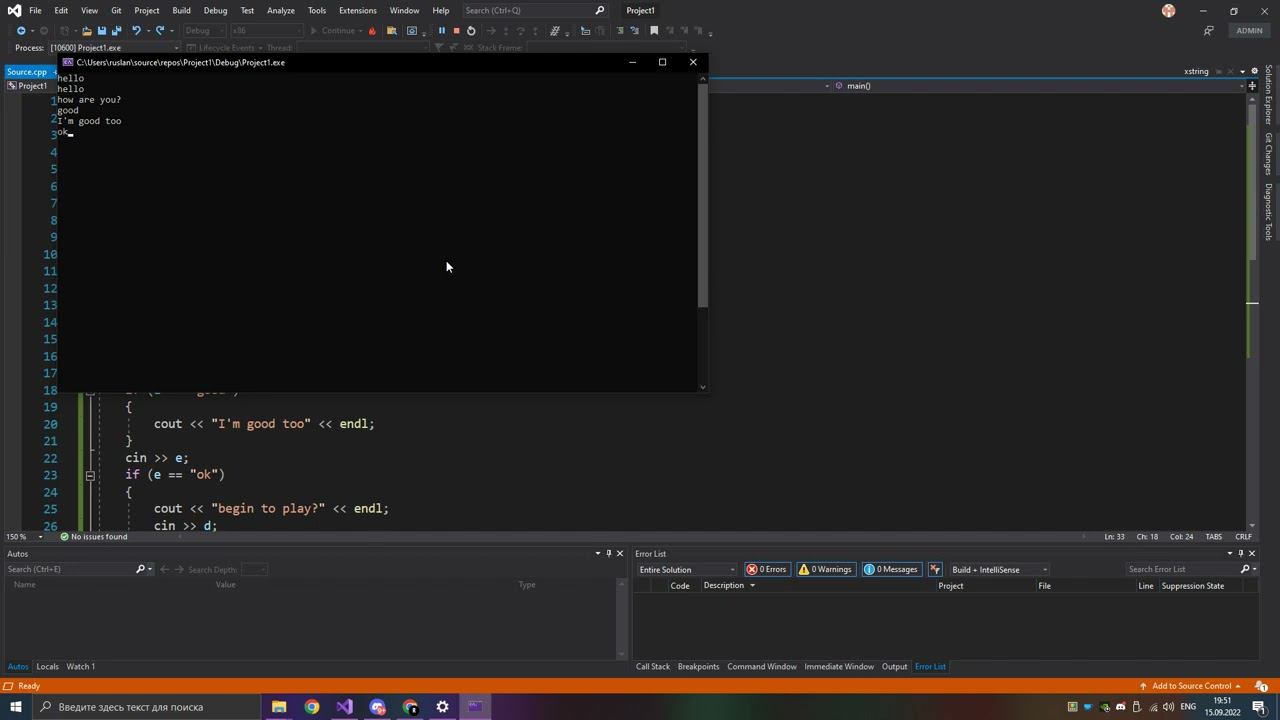
Task: Click the search magnifier in the Autos panel
Action: (x=141, y=570)
